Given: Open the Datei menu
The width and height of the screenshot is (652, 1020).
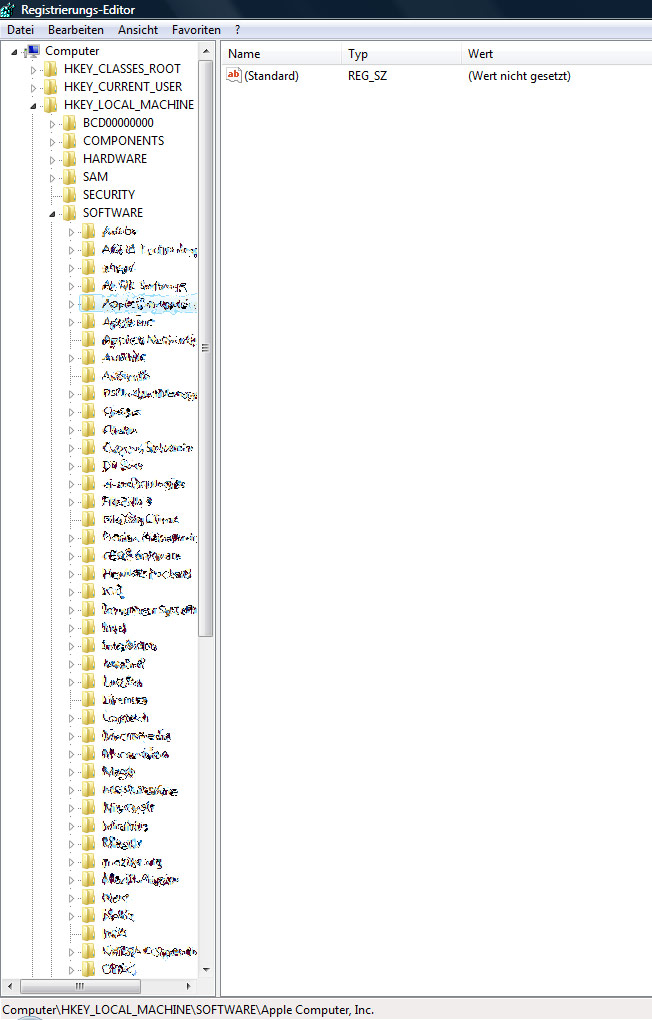Looking at the screenshot, I should pos(20,30).
